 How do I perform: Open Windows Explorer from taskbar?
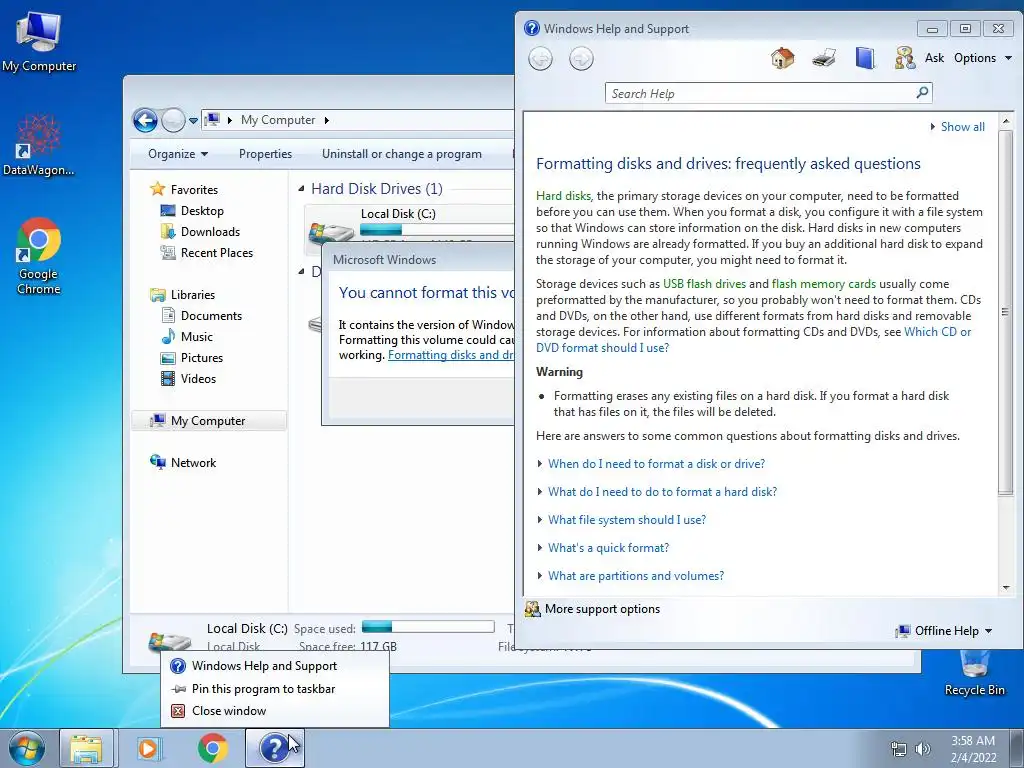(x=86, y=748)
